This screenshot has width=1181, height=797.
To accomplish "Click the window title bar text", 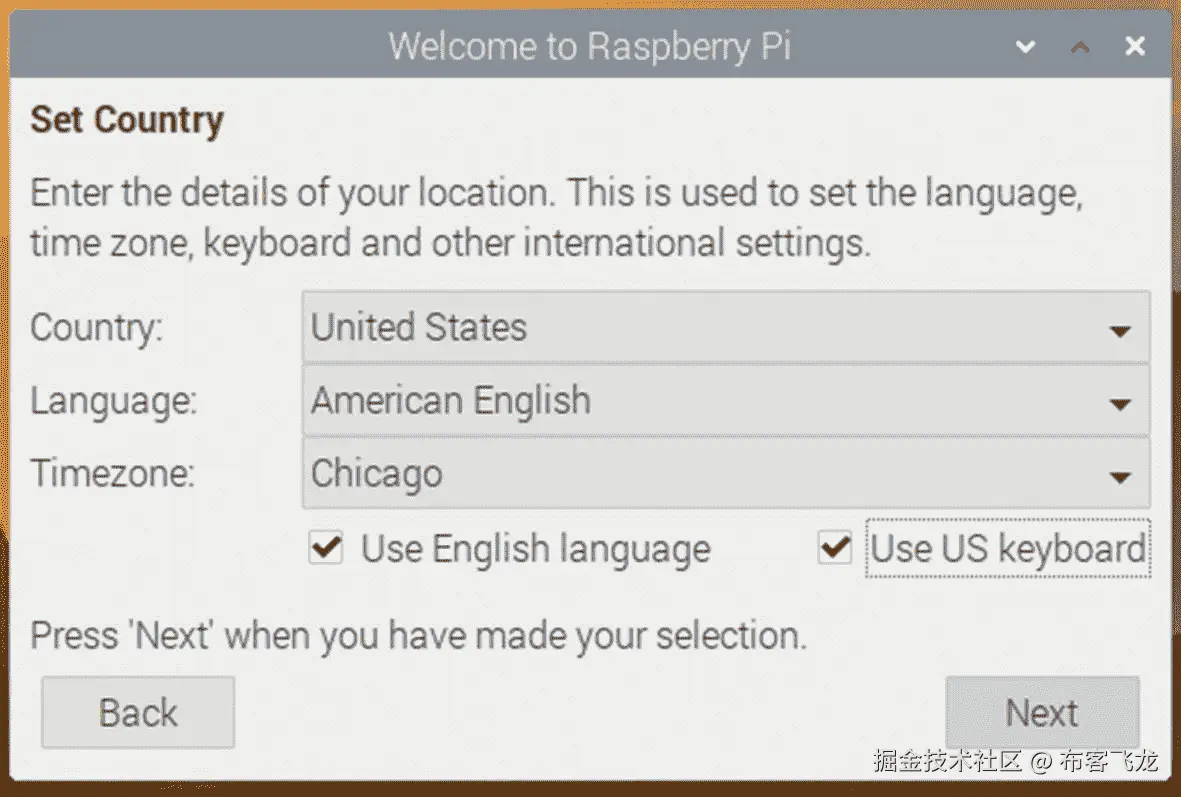I will [590, 46].
